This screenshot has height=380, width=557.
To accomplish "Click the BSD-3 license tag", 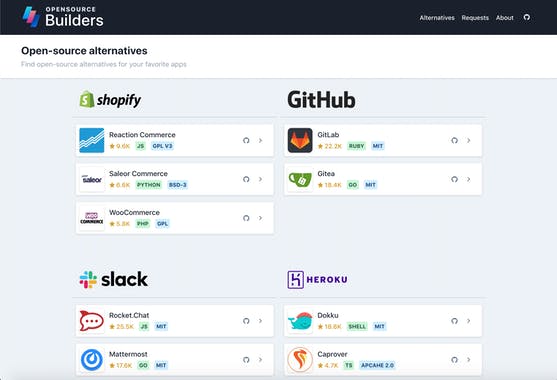I will click(x=178, y=185).
